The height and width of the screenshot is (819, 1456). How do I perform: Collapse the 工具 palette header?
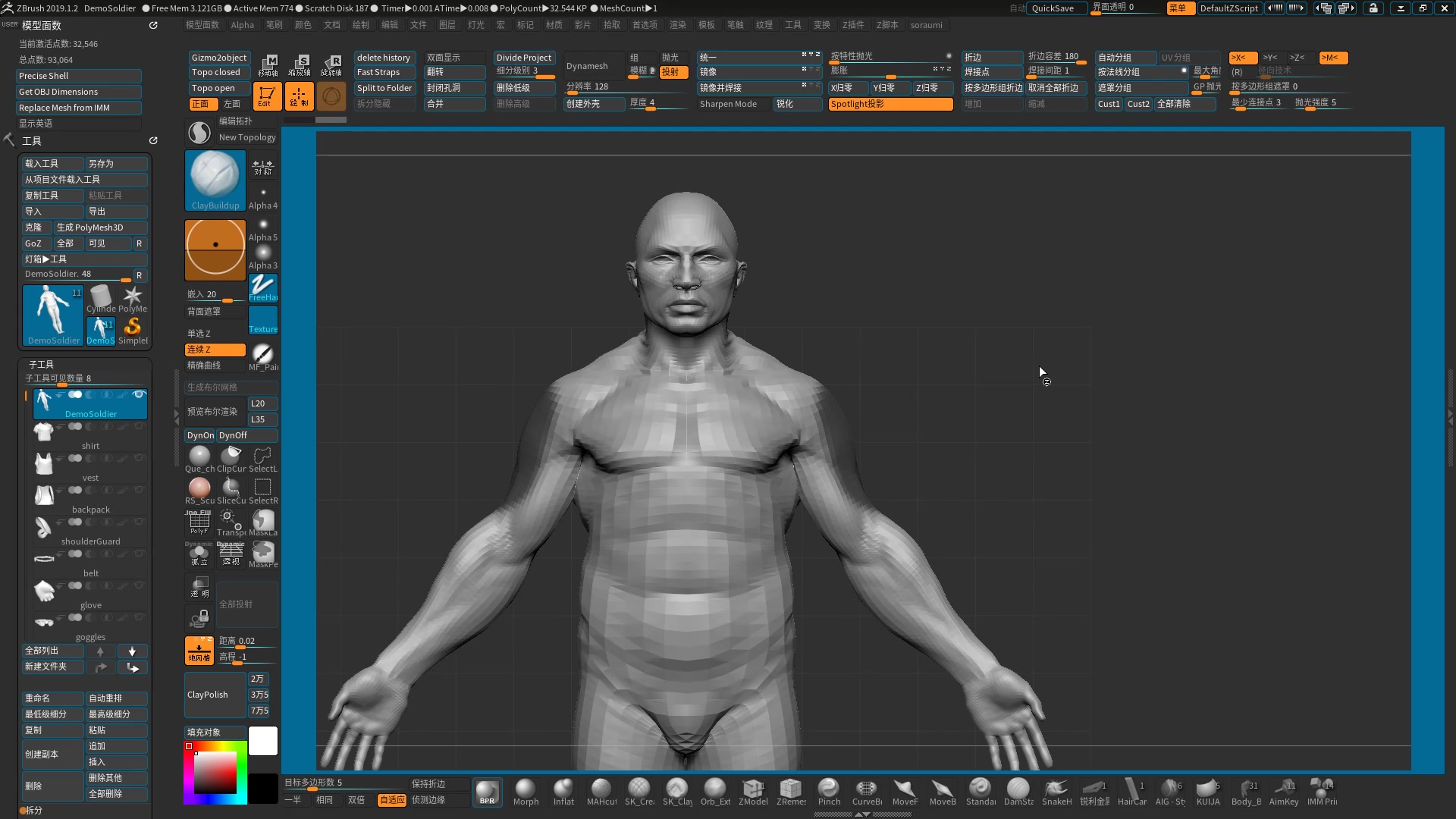(32, 141)
